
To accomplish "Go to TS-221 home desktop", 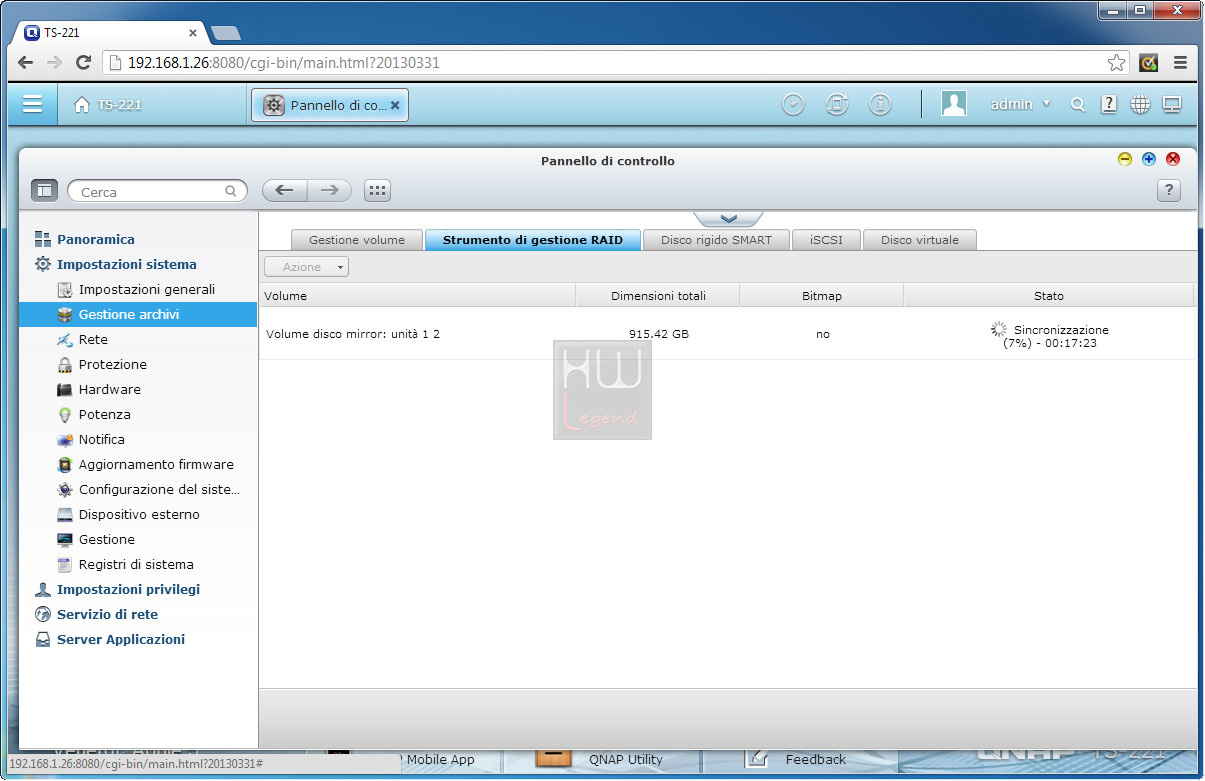I will pyautogui.click(x=108, y=104).
